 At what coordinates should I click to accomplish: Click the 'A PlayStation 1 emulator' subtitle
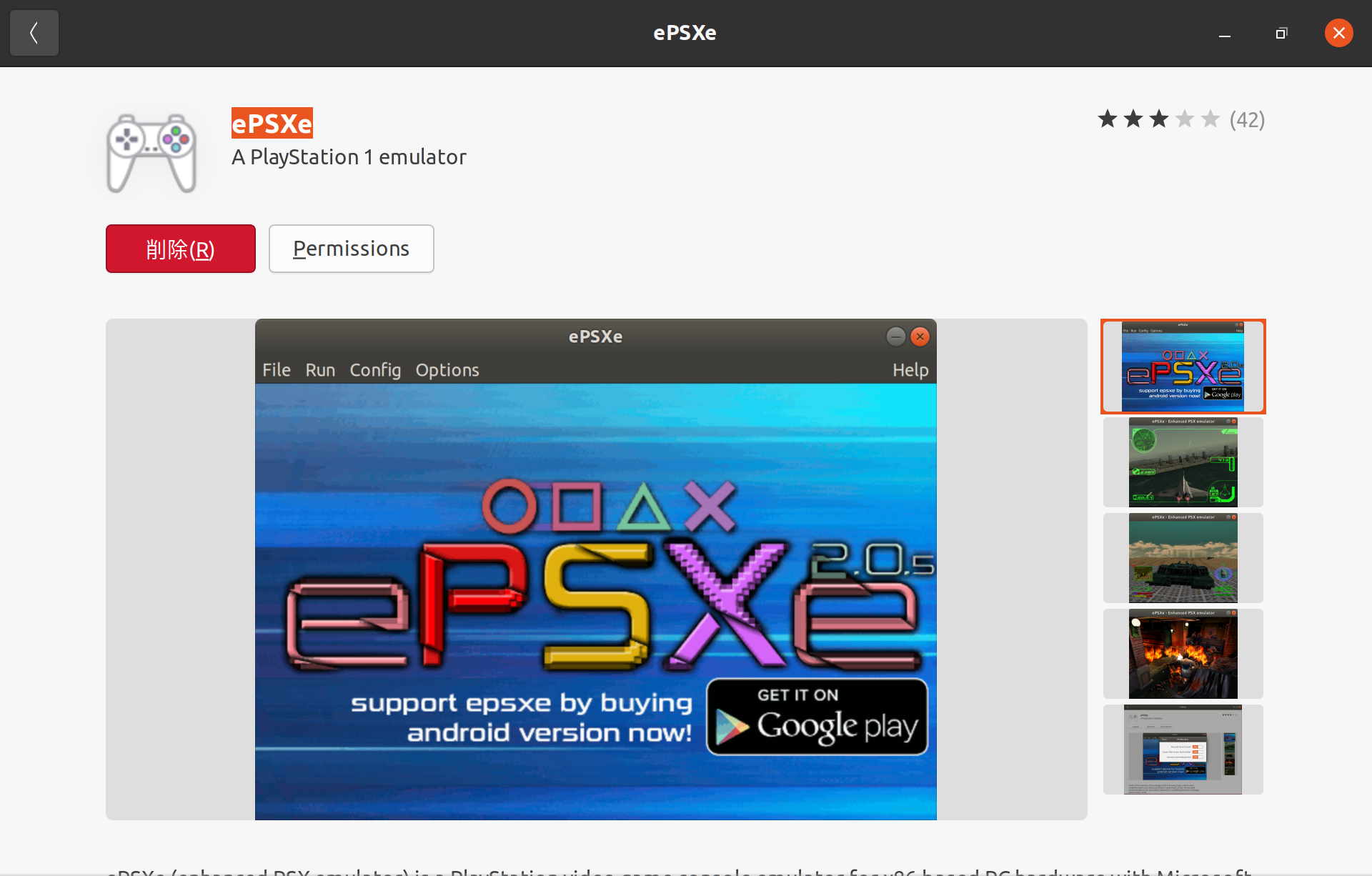(349, 157)
